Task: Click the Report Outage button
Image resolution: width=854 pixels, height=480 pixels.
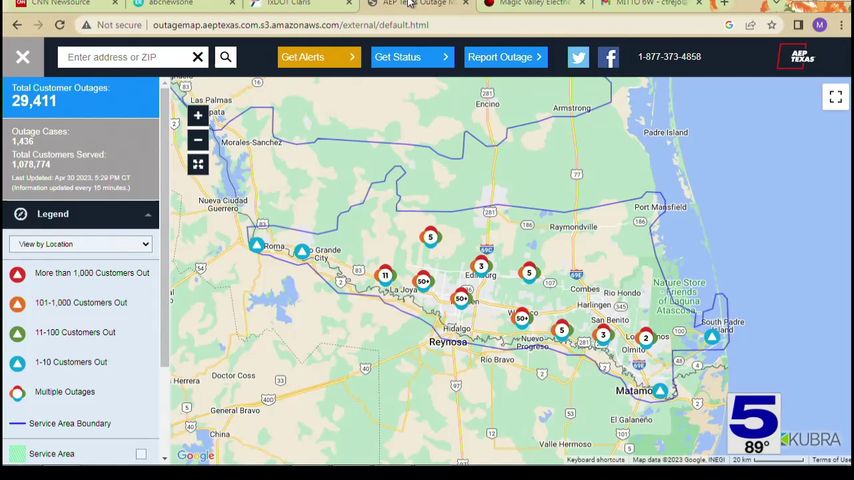Action: pos(505,57)
